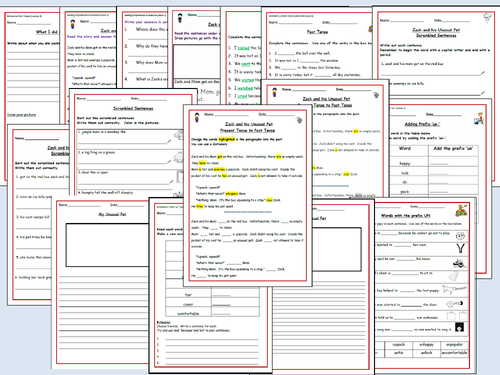Click the builder icon on Adding Prefix 'un-' worksheet
This screenshot has width=500, height=375.
[479, 118]
